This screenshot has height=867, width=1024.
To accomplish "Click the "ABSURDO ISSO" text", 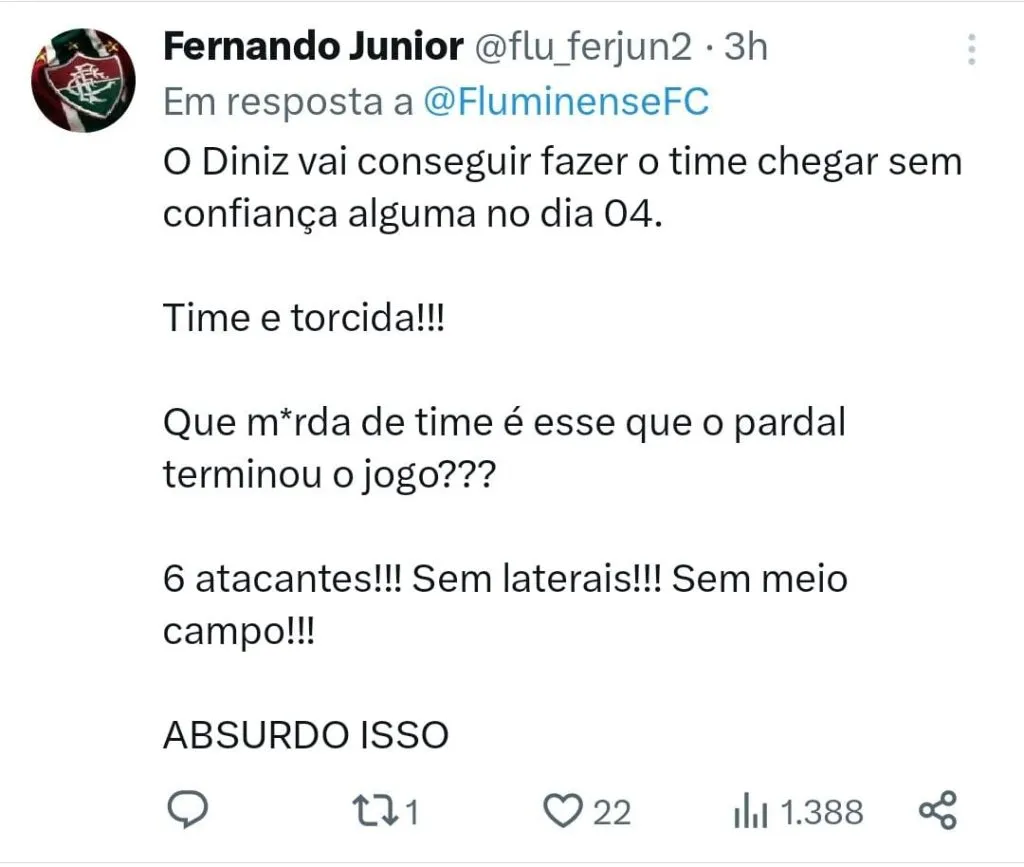I will 306,736.
